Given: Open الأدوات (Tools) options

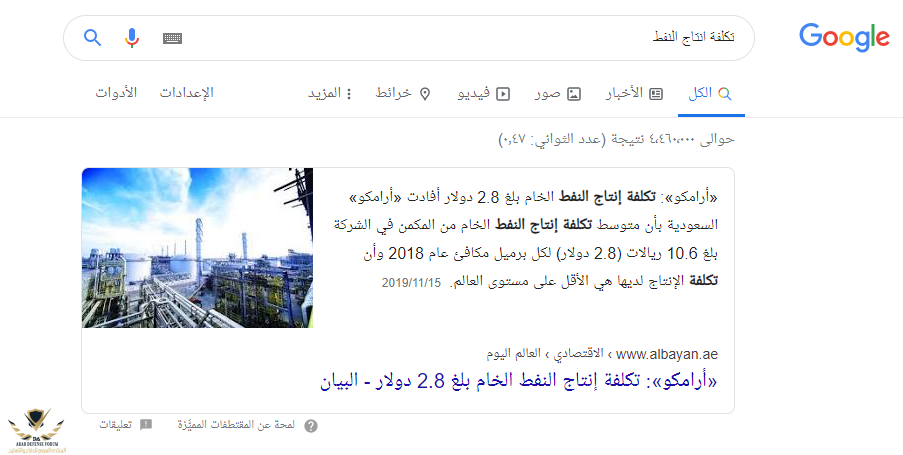Looking at the screenshot, I should [116, 93].
